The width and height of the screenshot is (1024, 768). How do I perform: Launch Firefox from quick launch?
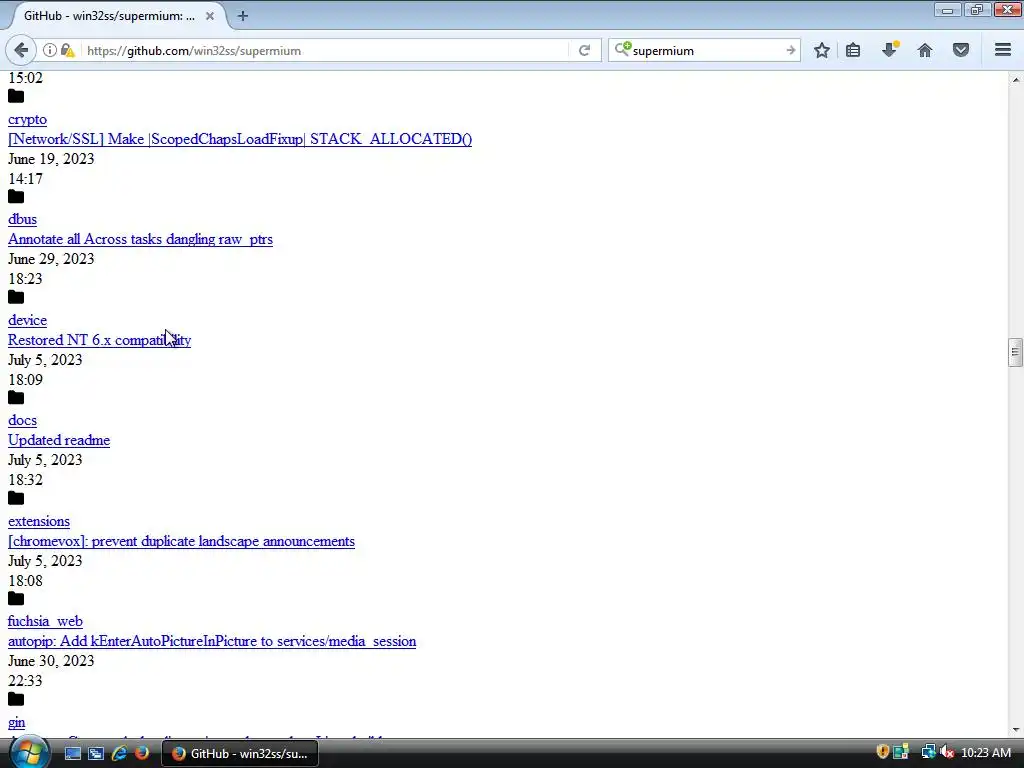[x=141, y=754]
